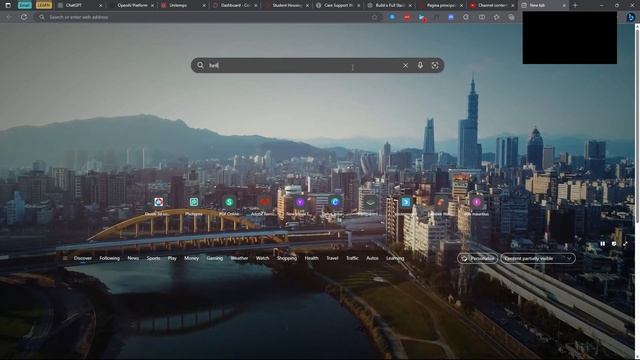Select the News feed tab
Viewport: 640px width, 360px height.
coord(133,258)
